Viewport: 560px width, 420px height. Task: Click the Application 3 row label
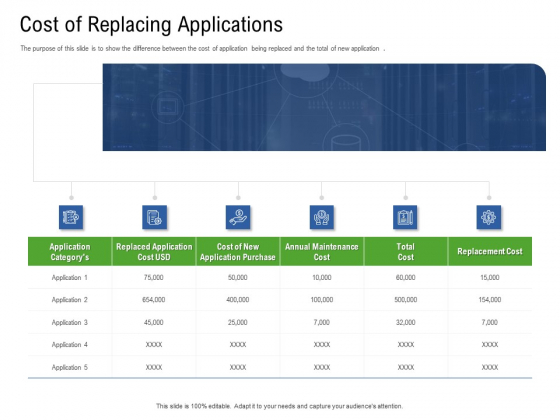(70, 322)
